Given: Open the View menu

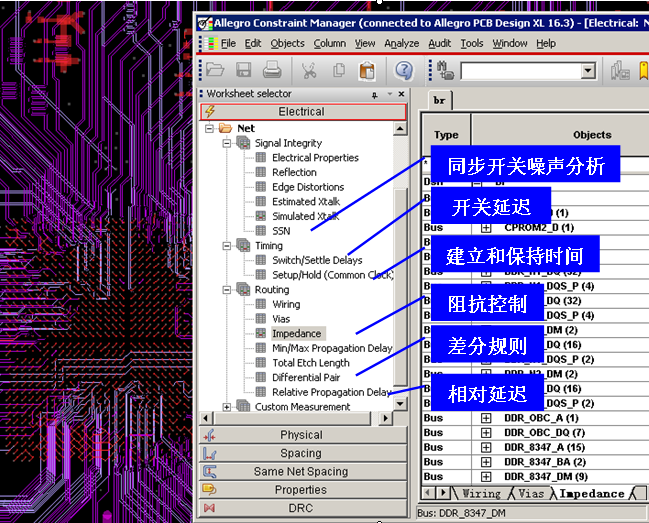Looking at the screenshot, I should tap(365, 43).
